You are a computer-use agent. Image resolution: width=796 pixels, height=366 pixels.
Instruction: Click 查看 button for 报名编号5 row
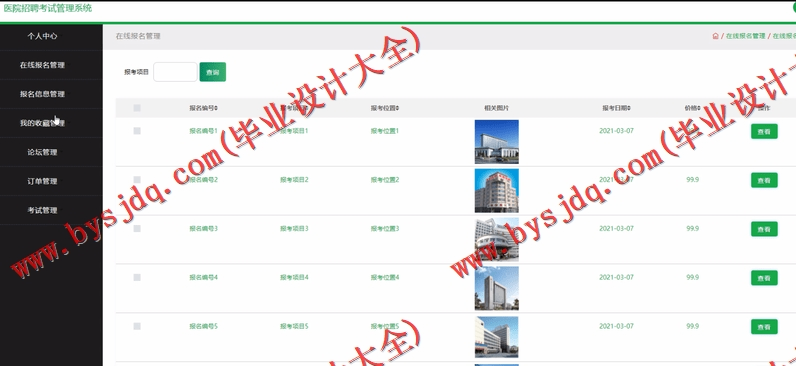(x=764, y=326)
